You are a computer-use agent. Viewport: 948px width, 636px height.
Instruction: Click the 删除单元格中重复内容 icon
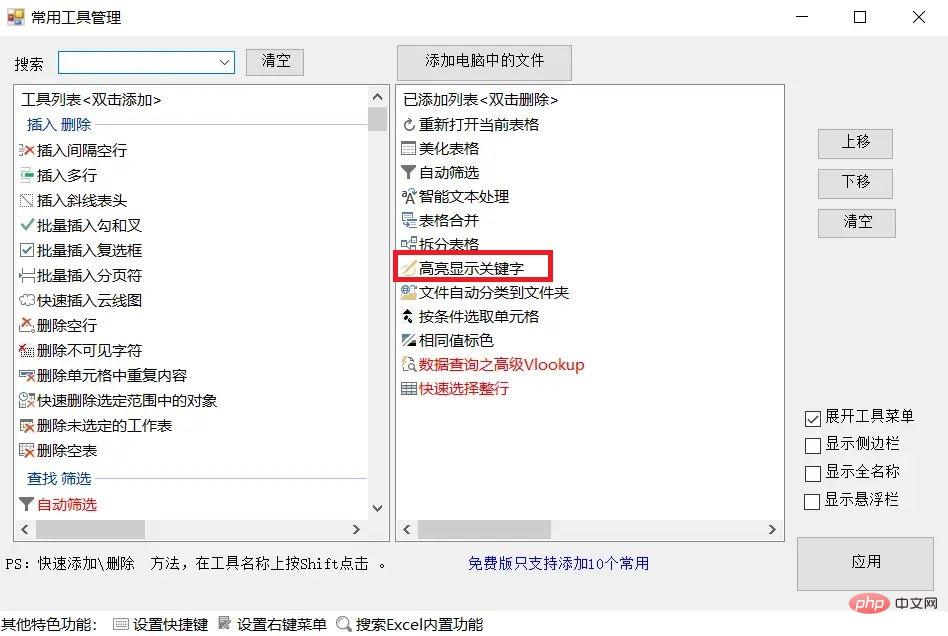tap(27, 375)
